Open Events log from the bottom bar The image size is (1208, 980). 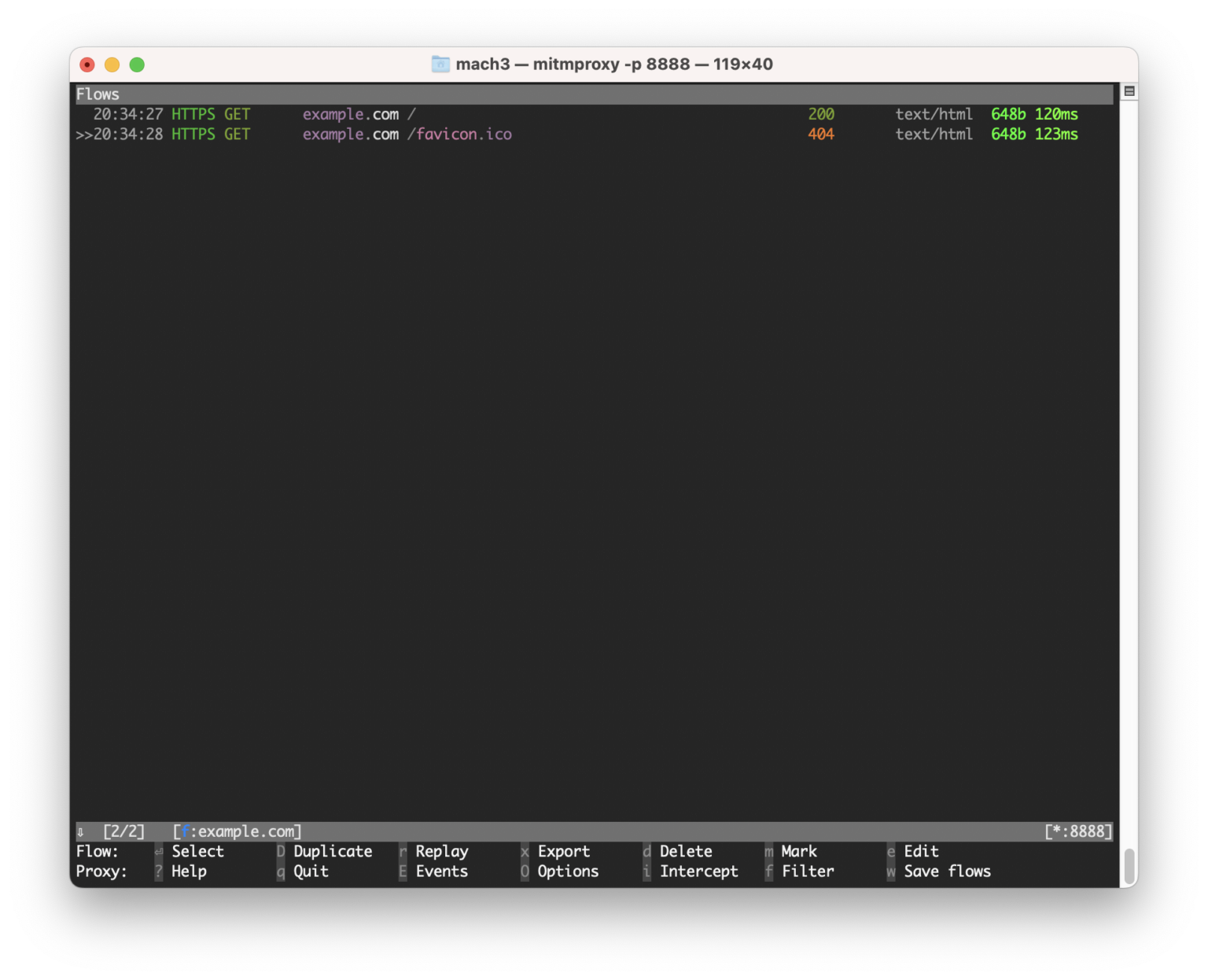coord(441,871)
